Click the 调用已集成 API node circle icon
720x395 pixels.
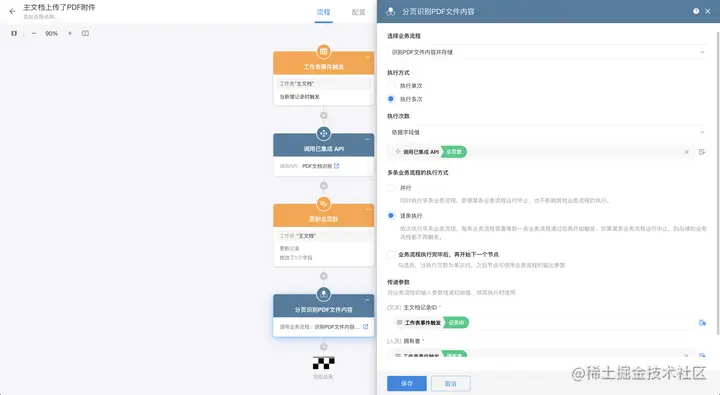324,134
